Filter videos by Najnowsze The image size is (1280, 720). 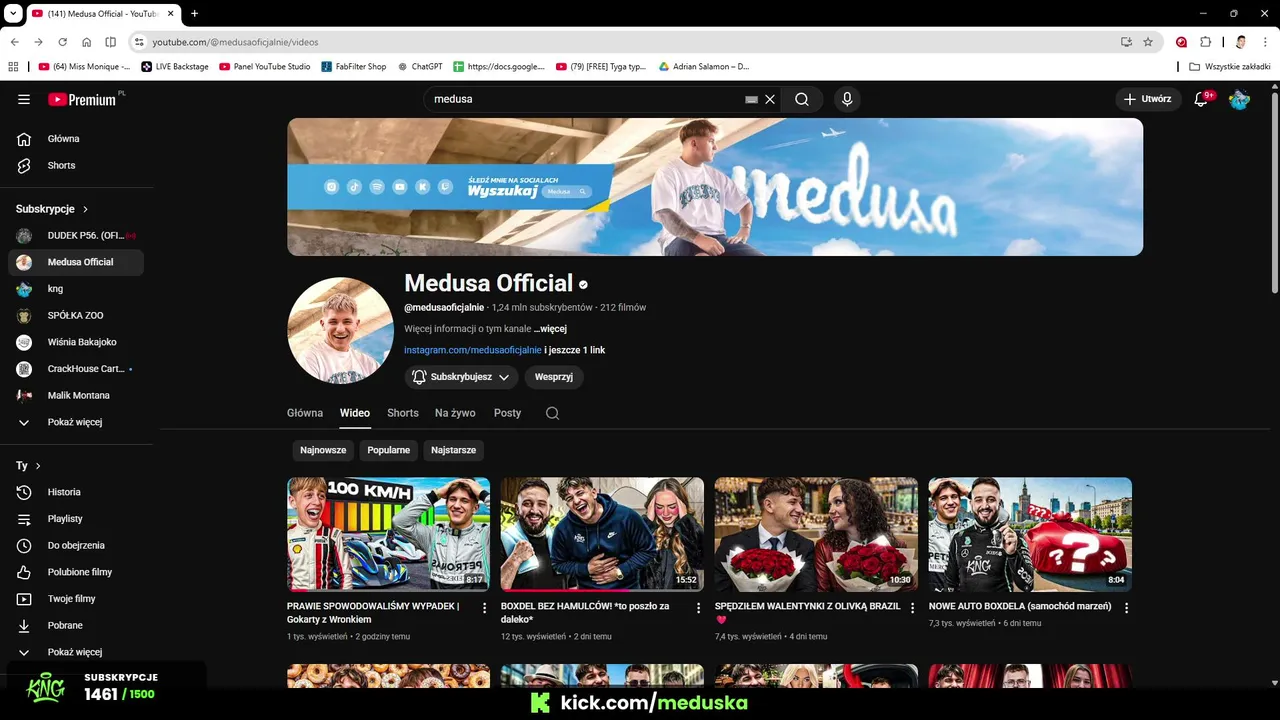[323, 450]
